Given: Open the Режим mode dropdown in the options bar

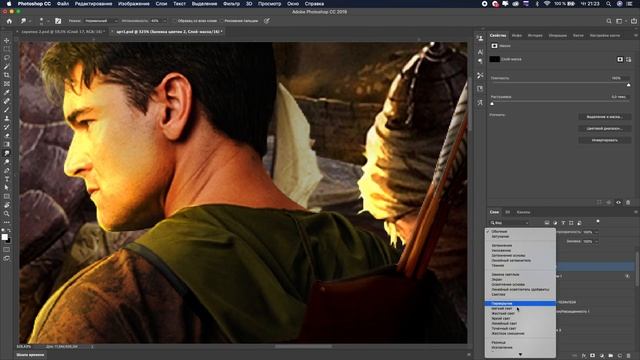Looking at the screenshot, I should [x=102, y=21].
